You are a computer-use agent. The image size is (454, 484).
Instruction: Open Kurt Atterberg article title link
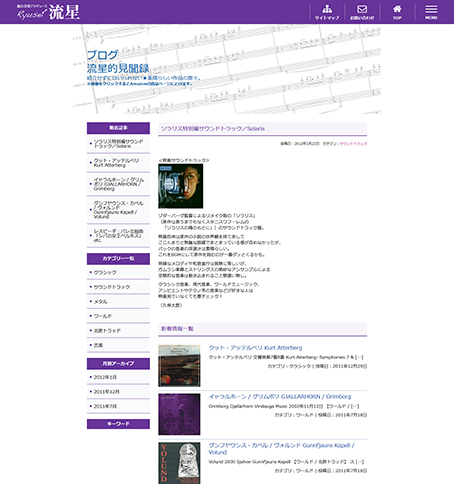click(255, 348)
